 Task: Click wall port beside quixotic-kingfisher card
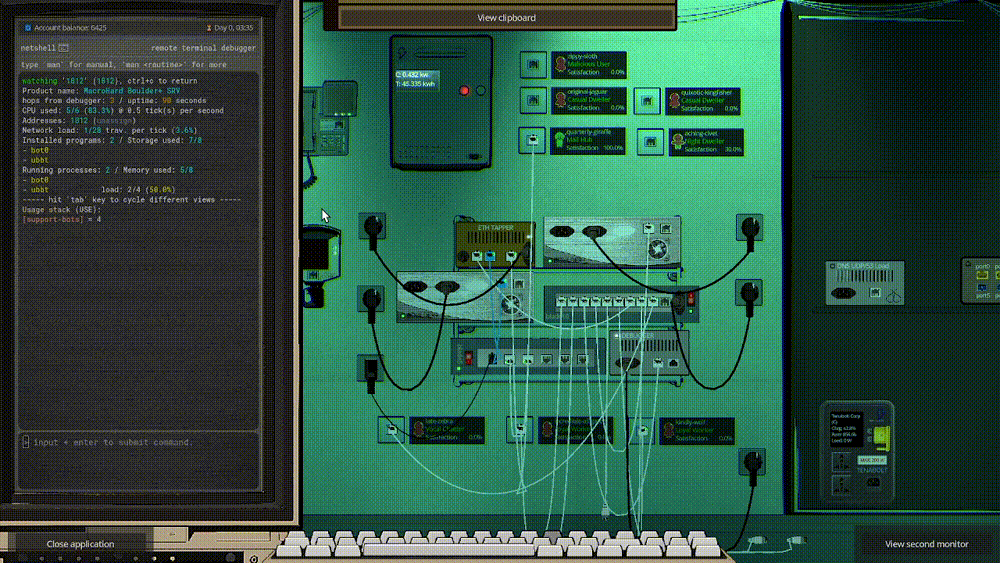coord(647,101)
